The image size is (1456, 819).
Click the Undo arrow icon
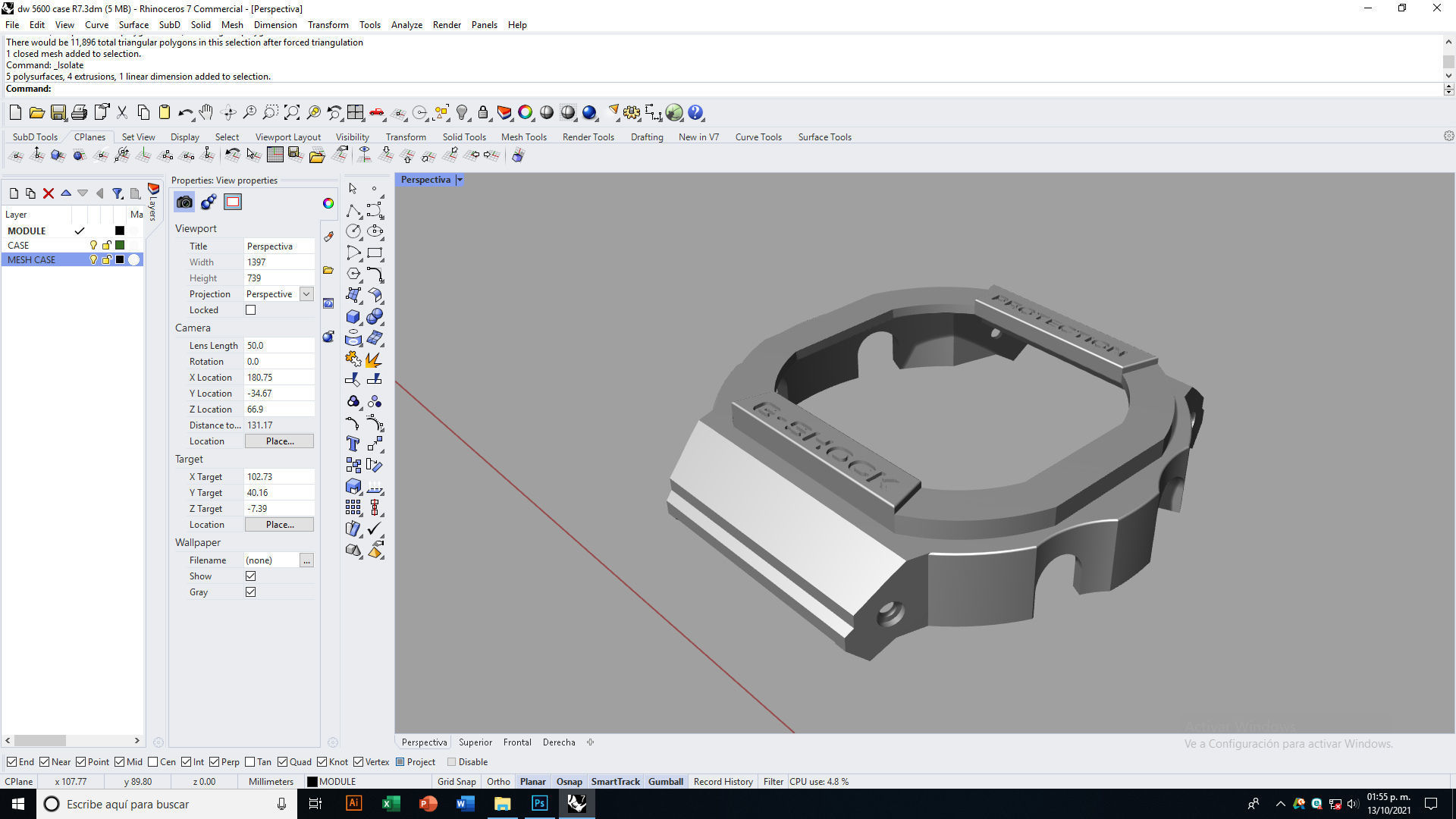(185, 113)
